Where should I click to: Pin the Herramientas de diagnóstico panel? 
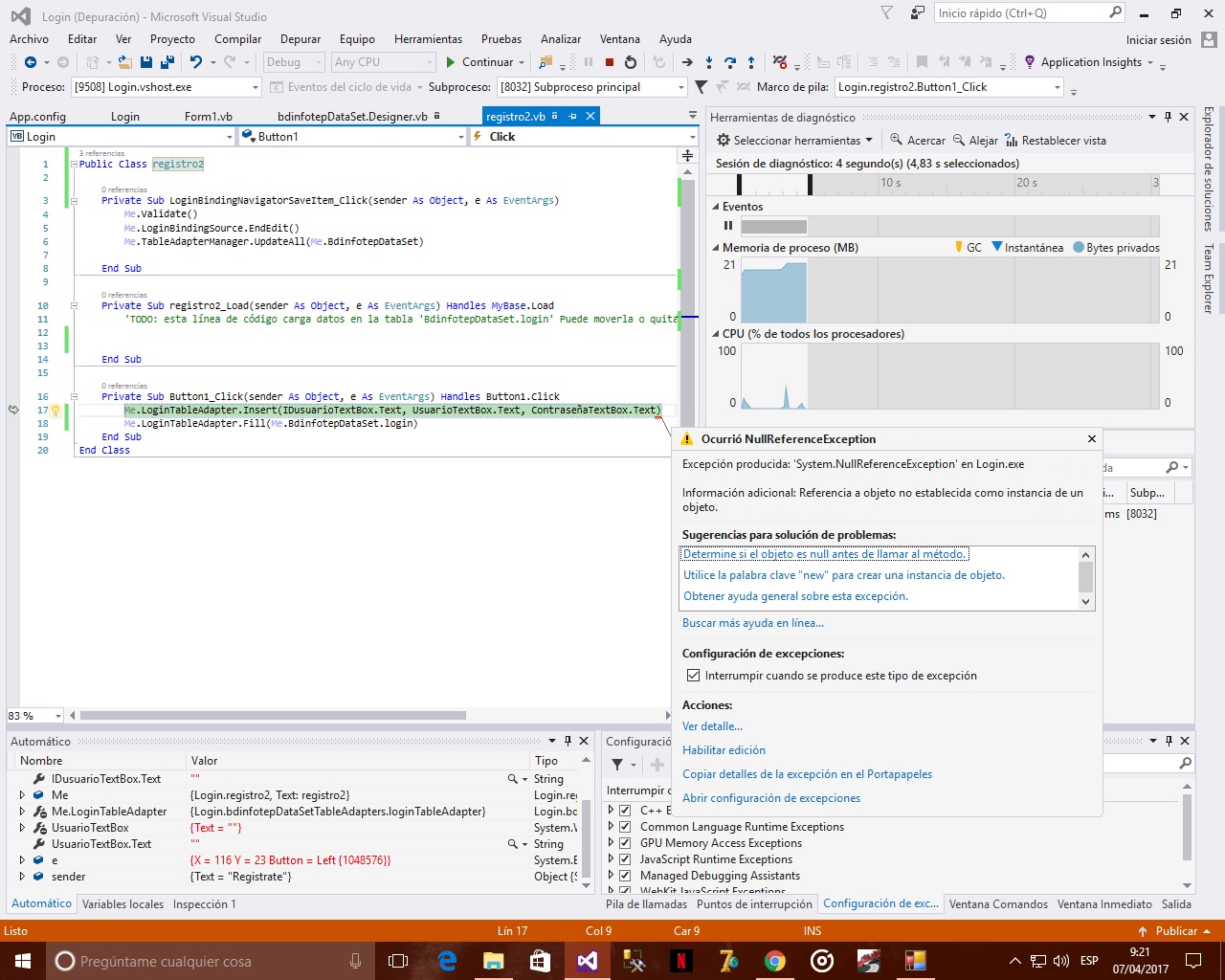(x=1168, y=117)
